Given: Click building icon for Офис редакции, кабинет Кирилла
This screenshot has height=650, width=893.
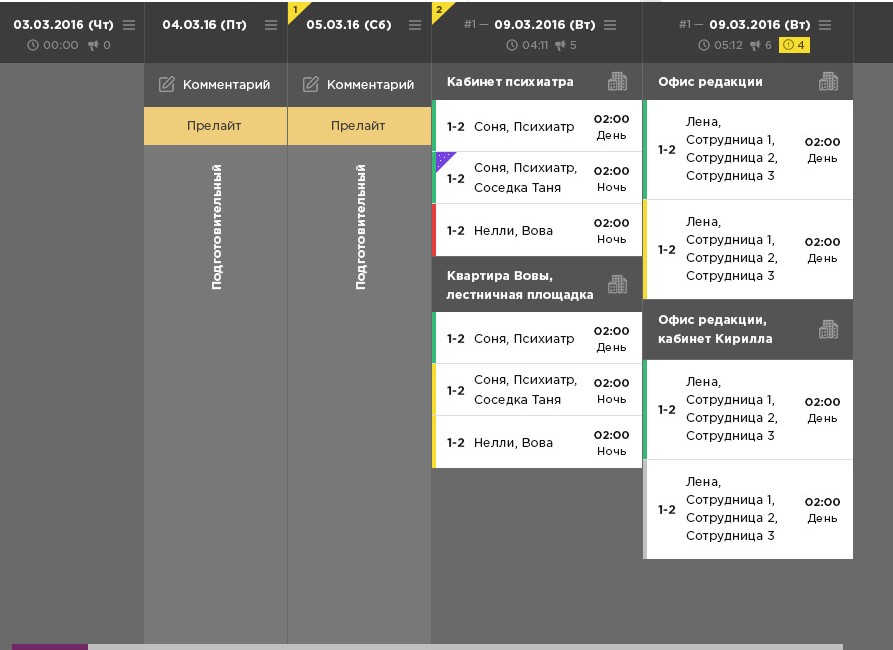Looking at the screenshot, I should tap(829, 329).
